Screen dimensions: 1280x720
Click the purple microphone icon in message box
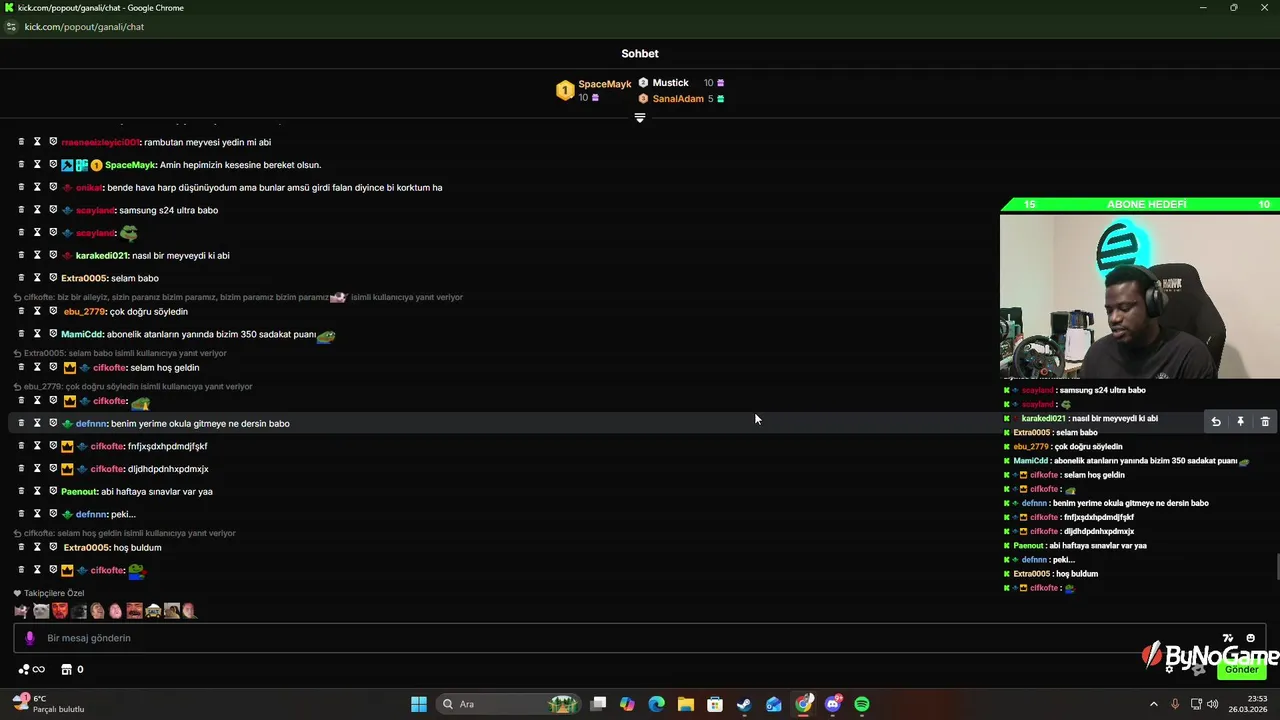[29, 638]
